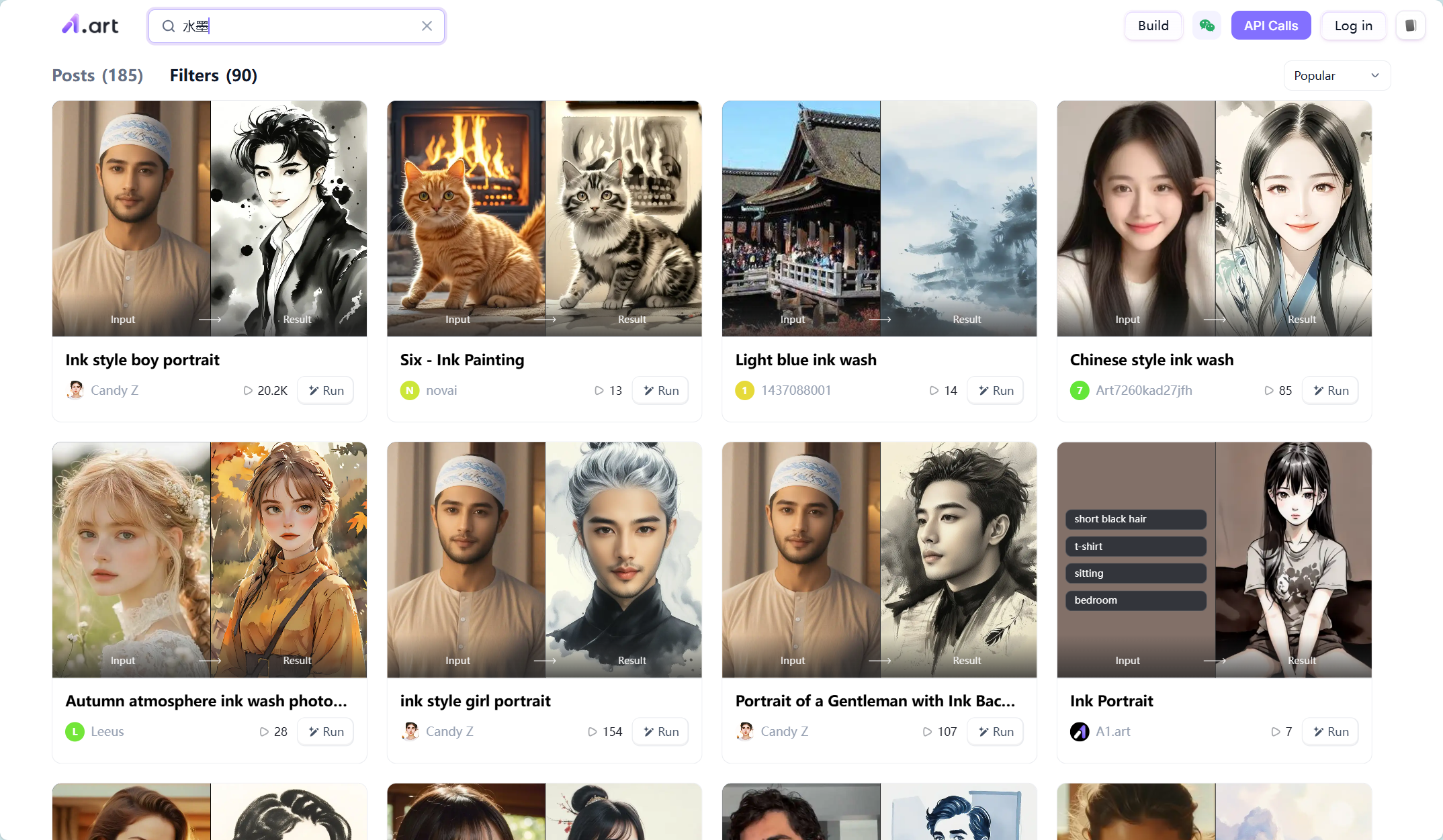Click author name 1437088001
The width and height of the screenshot is (1443, 840).
click(x=796, y=390)
